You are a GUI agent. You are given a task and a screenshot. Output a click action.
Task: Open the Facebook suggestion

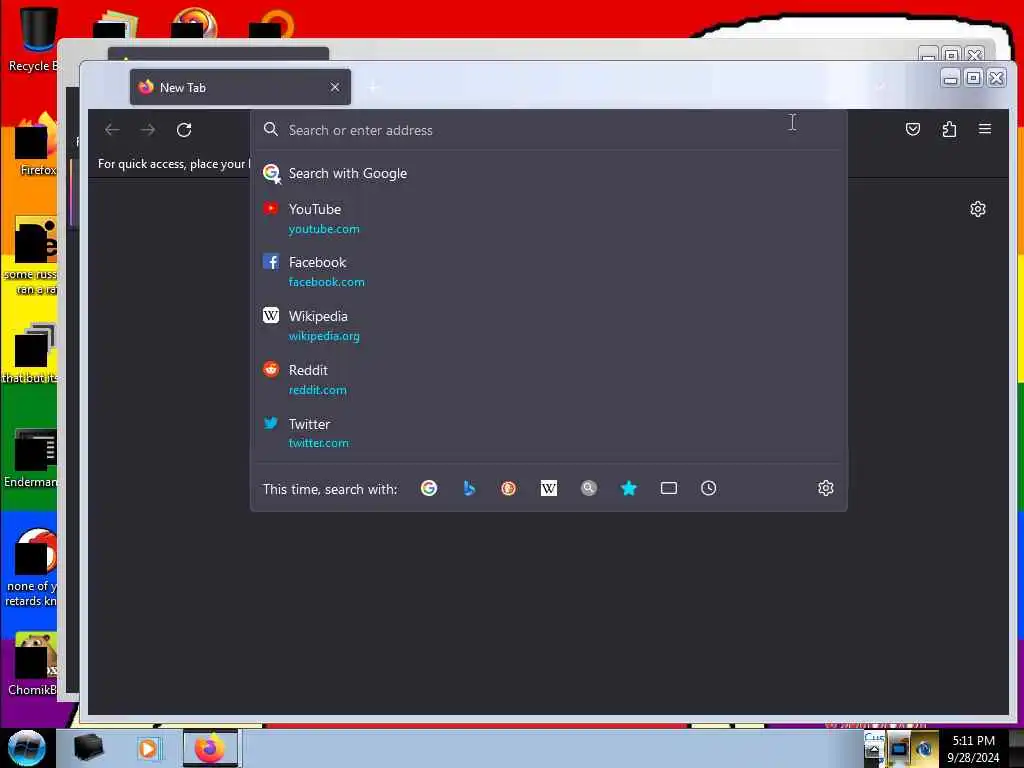click(549, 272)
